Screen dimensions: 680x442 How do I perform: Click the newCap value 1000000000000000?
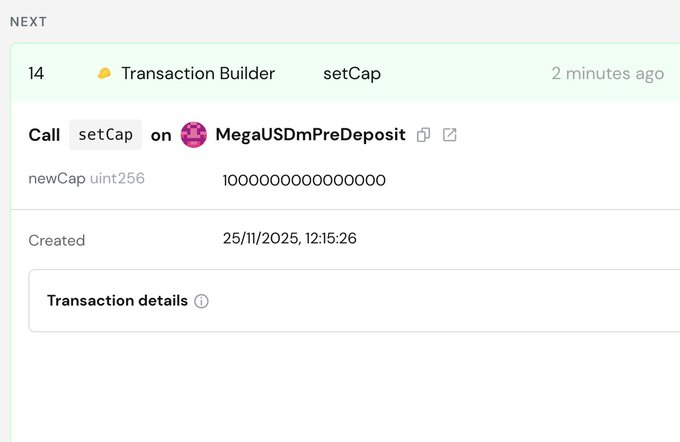coord(304,180)
